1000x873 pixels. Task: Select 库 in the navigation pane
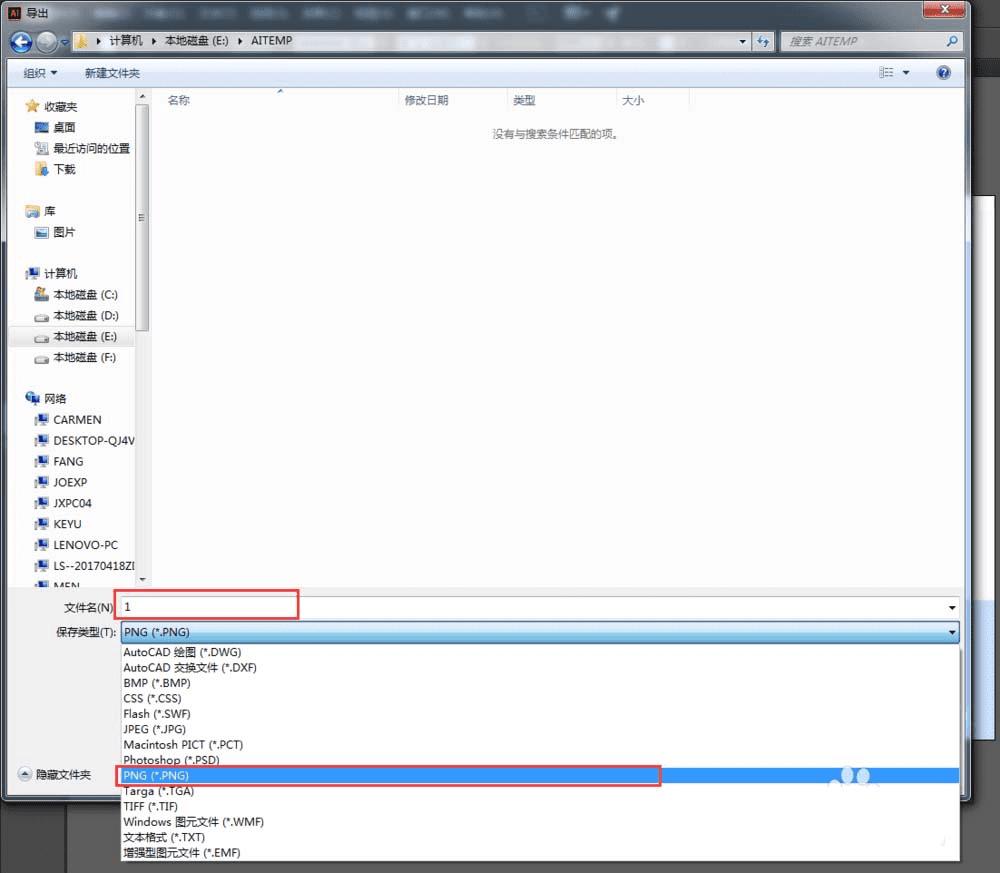pyautogui.click(x=49, y=211)
